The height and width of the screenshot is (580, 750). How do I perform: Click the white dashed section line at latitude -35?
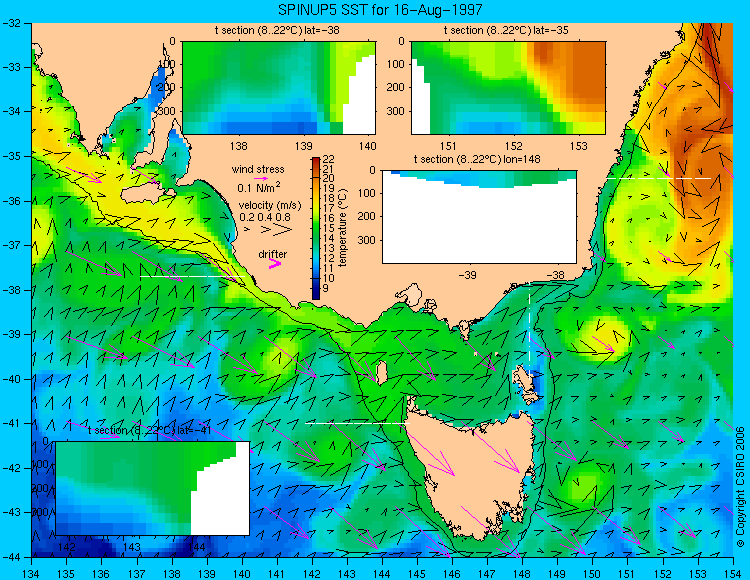659,178
